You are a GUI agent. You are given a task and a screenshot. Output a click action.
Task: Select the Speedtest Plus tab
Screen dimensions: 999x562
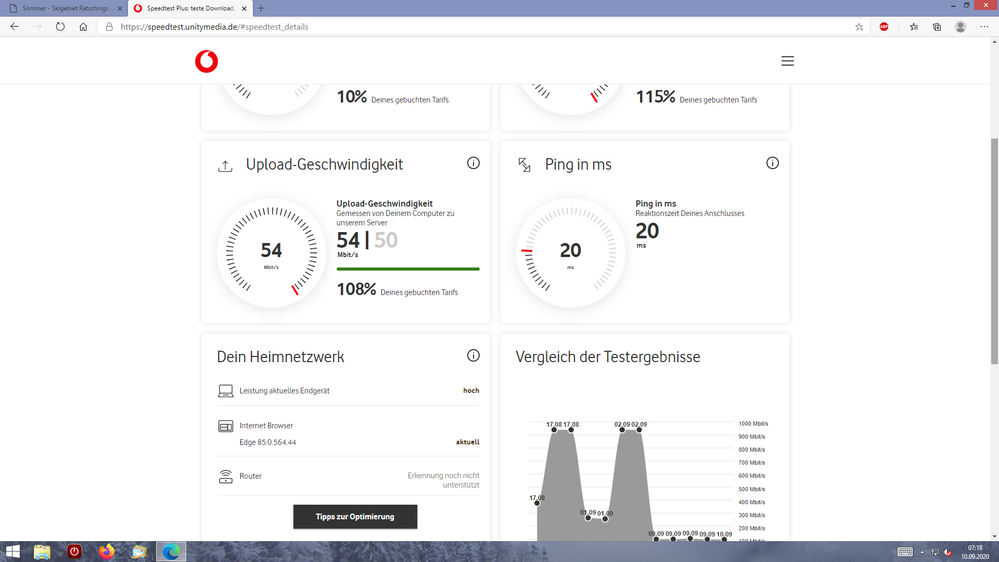coord(190,8)
